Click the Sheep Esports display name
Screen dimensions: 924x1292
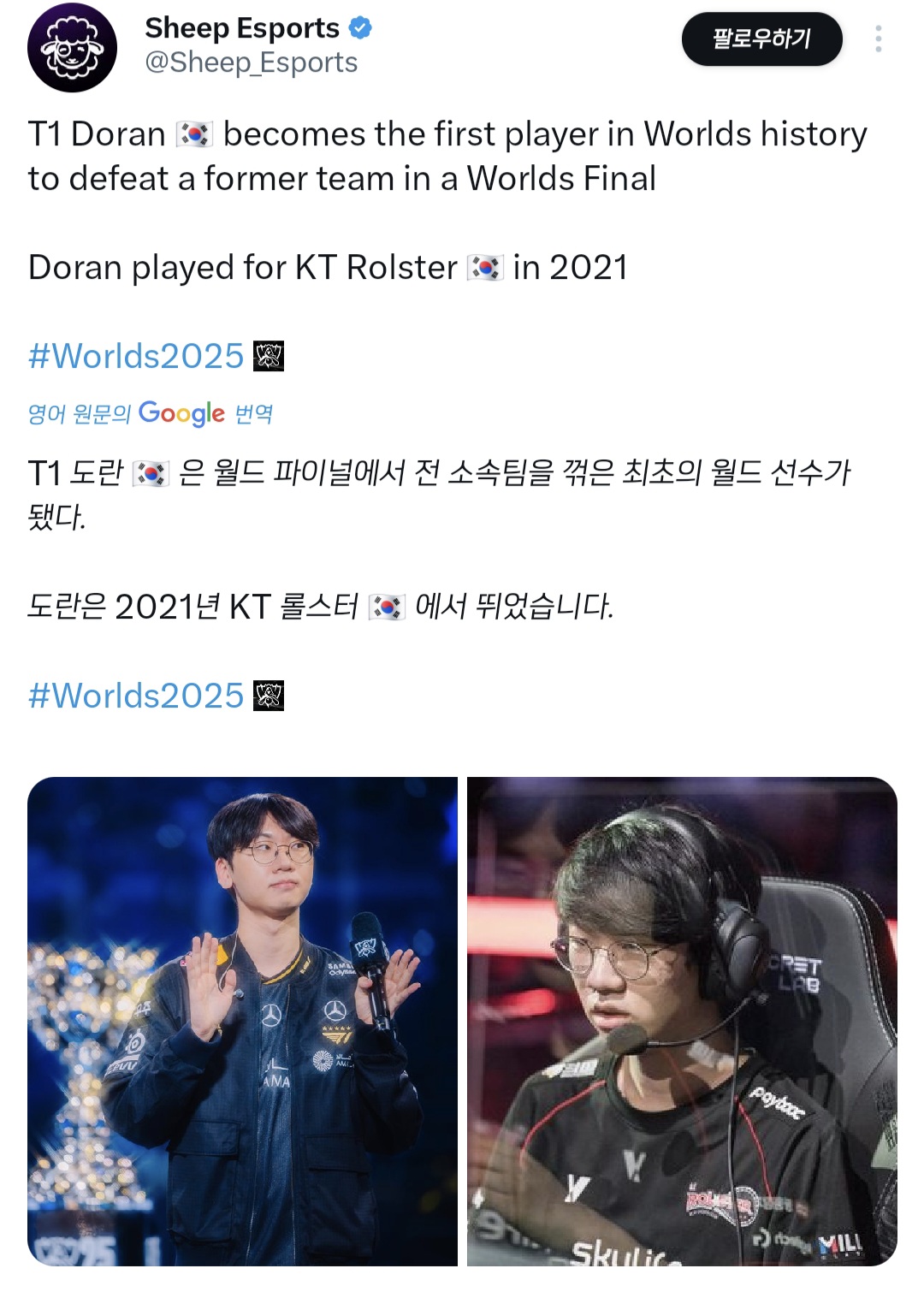pos(242,27)
